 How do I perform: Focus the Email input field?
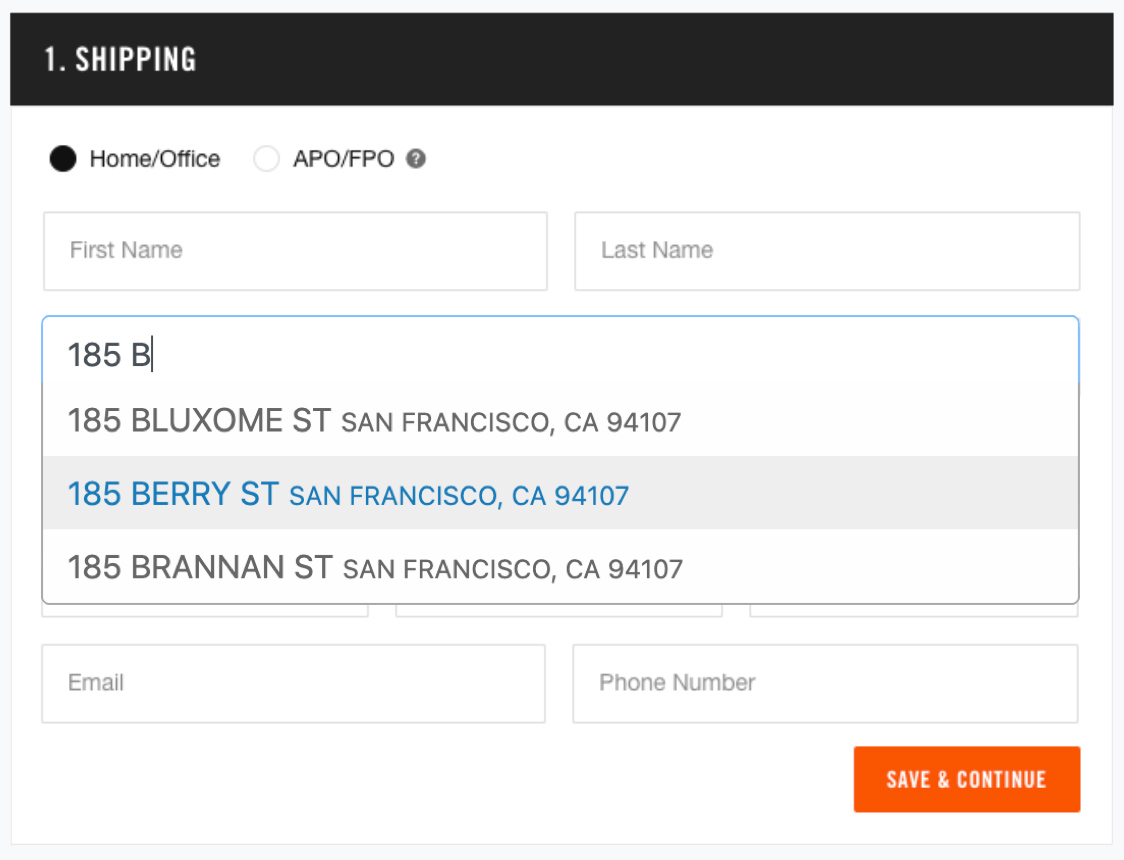point(295,683)
